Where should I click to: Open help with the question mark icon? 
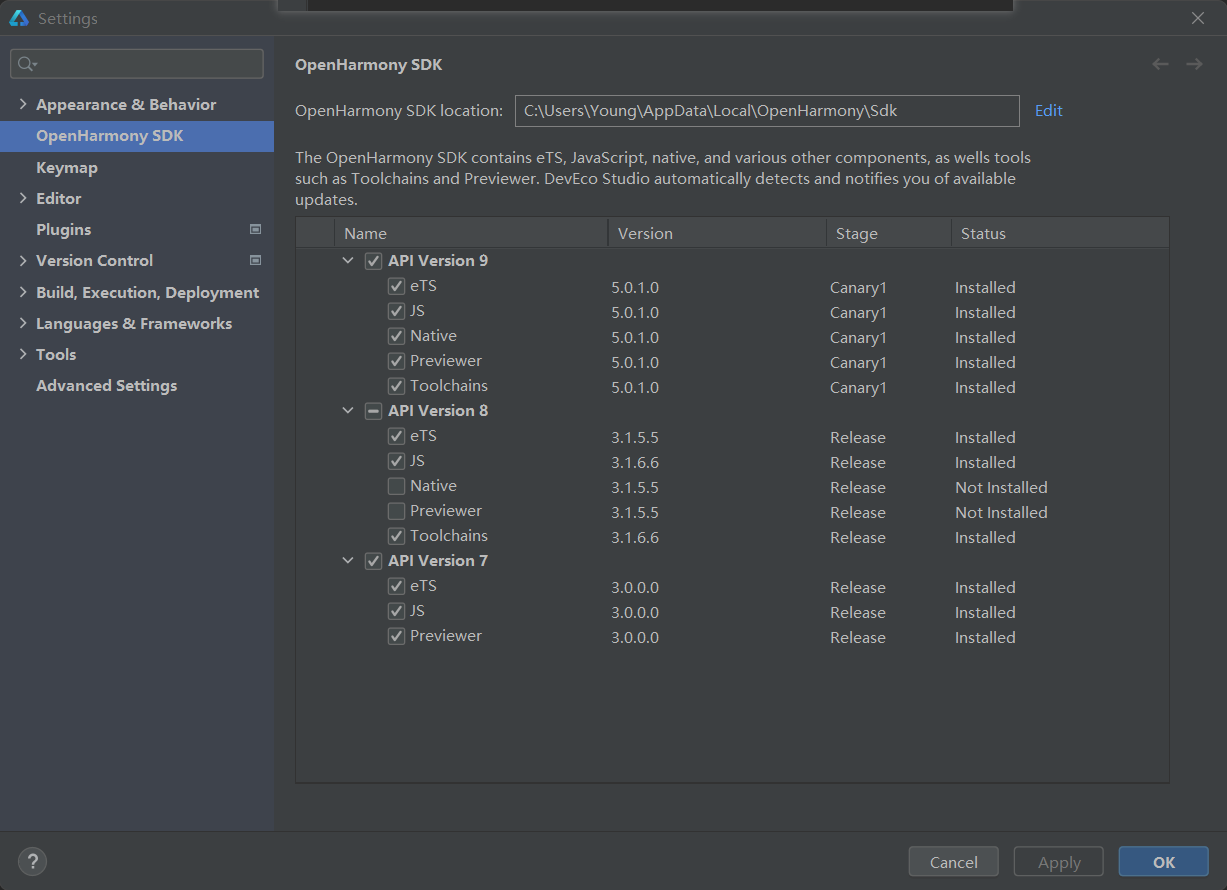32,861
